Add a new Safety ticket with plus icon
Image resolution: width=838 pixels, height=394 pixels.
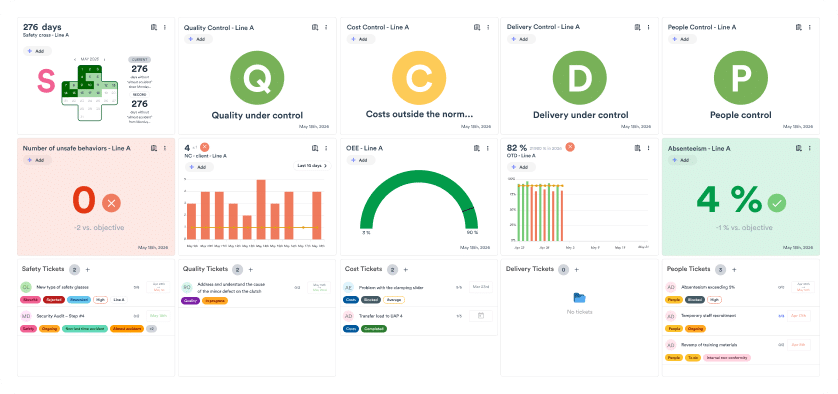coord(88,270)
